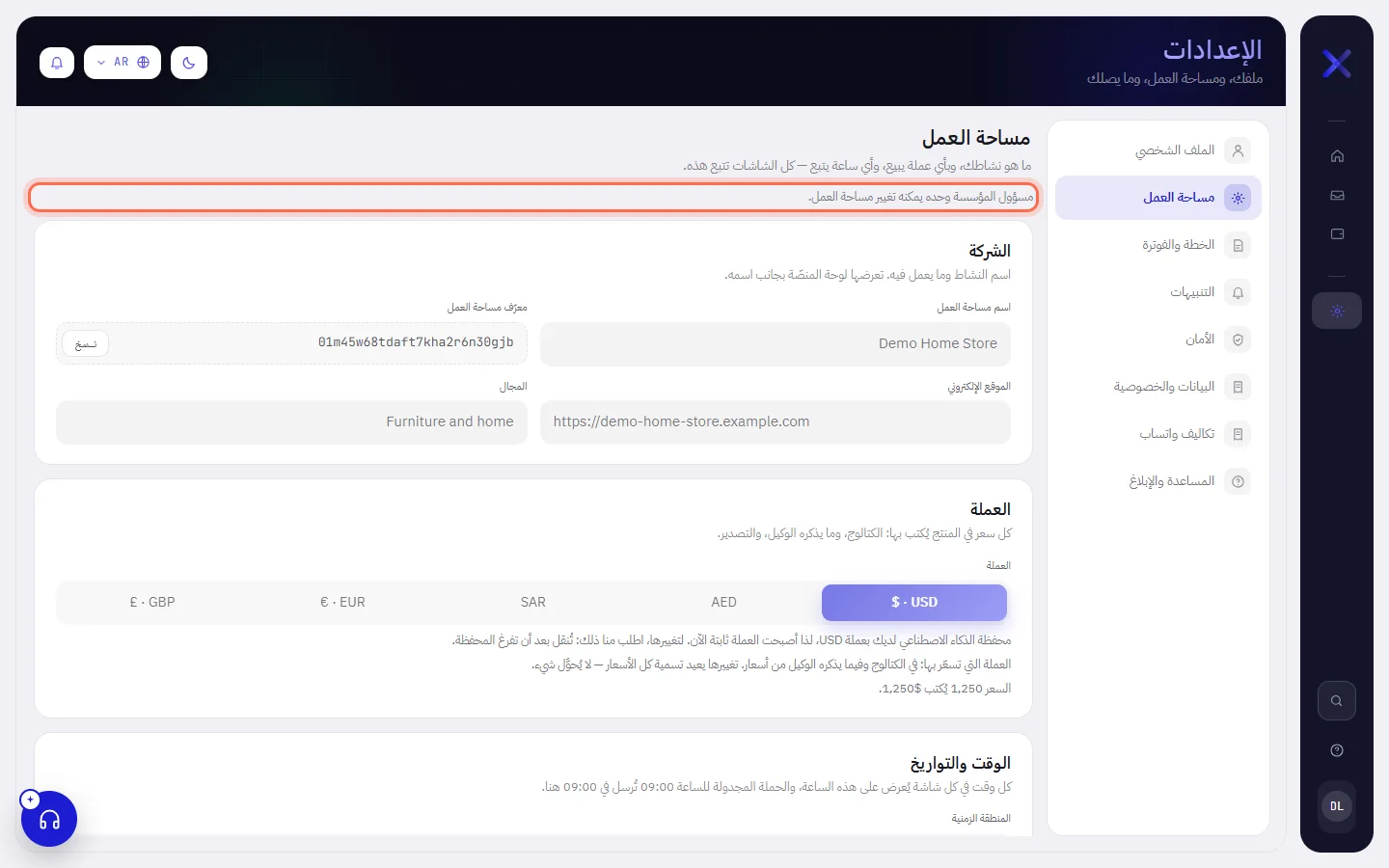Open search from the dark sidebar
Viewport: 1389px width, 868px height.
click(1337, 701)
